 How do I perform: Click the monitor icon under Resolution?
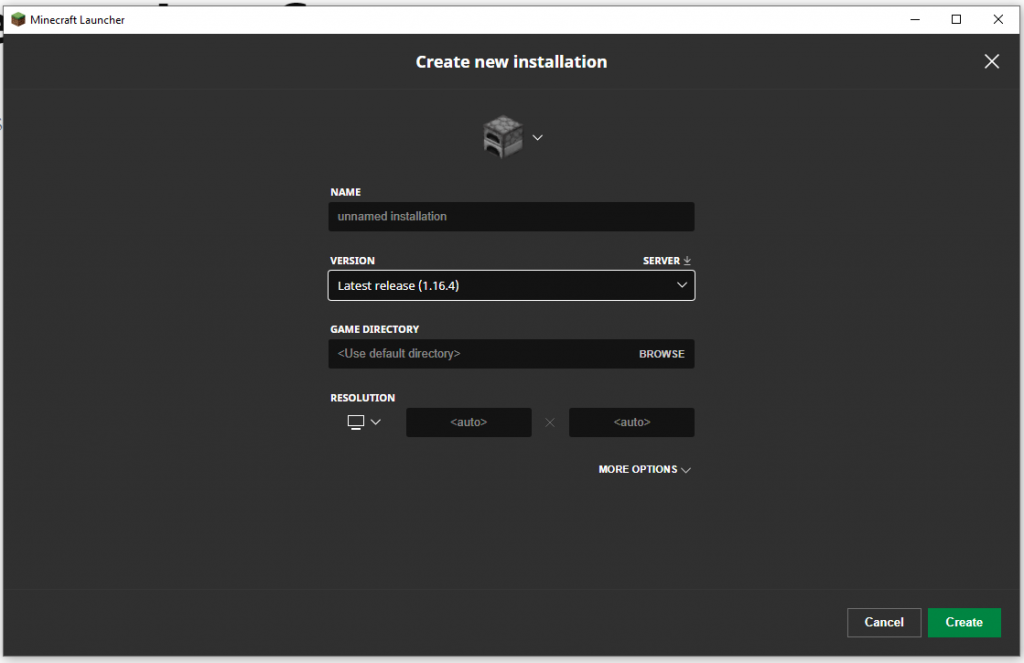(x=355, y=422)
